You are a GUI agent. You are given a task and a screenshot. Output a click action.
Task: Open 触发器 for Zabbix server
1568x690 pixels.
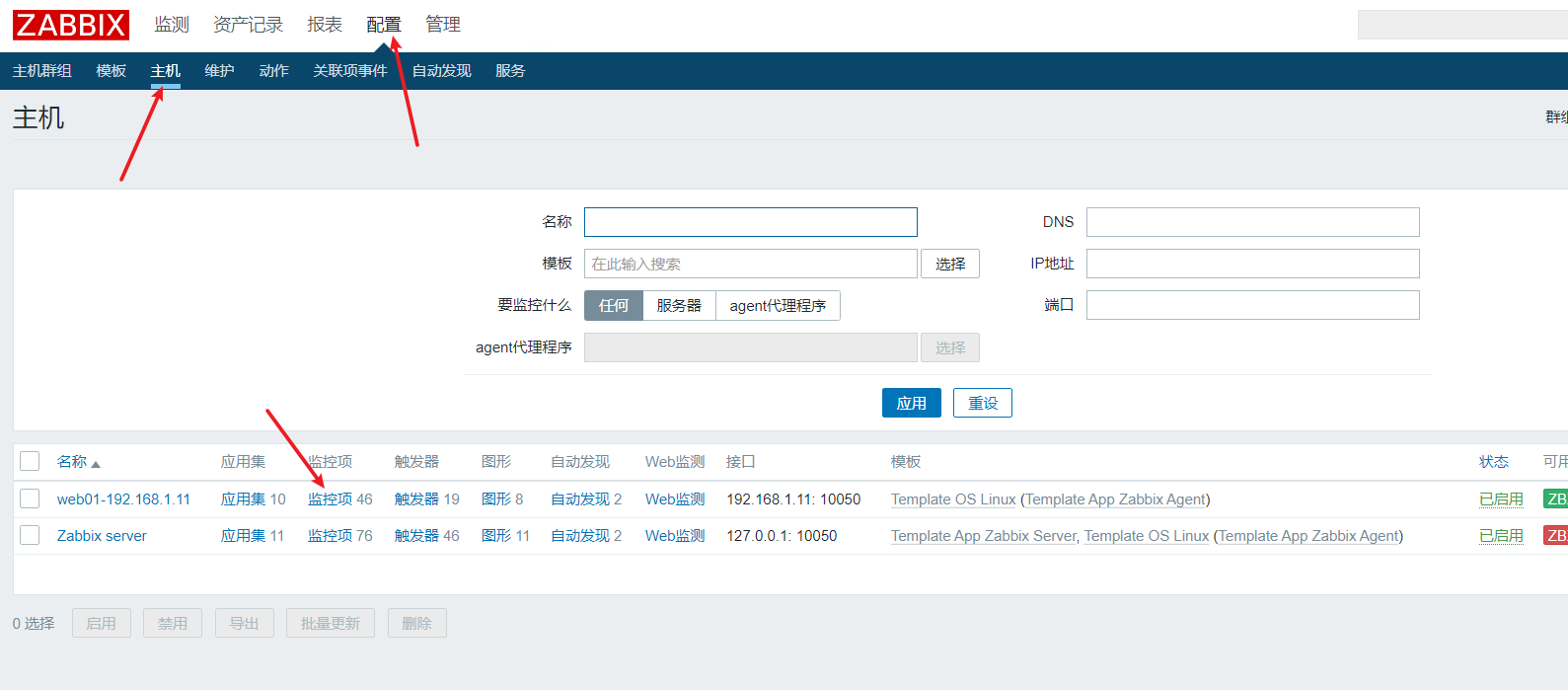point(416,536)
